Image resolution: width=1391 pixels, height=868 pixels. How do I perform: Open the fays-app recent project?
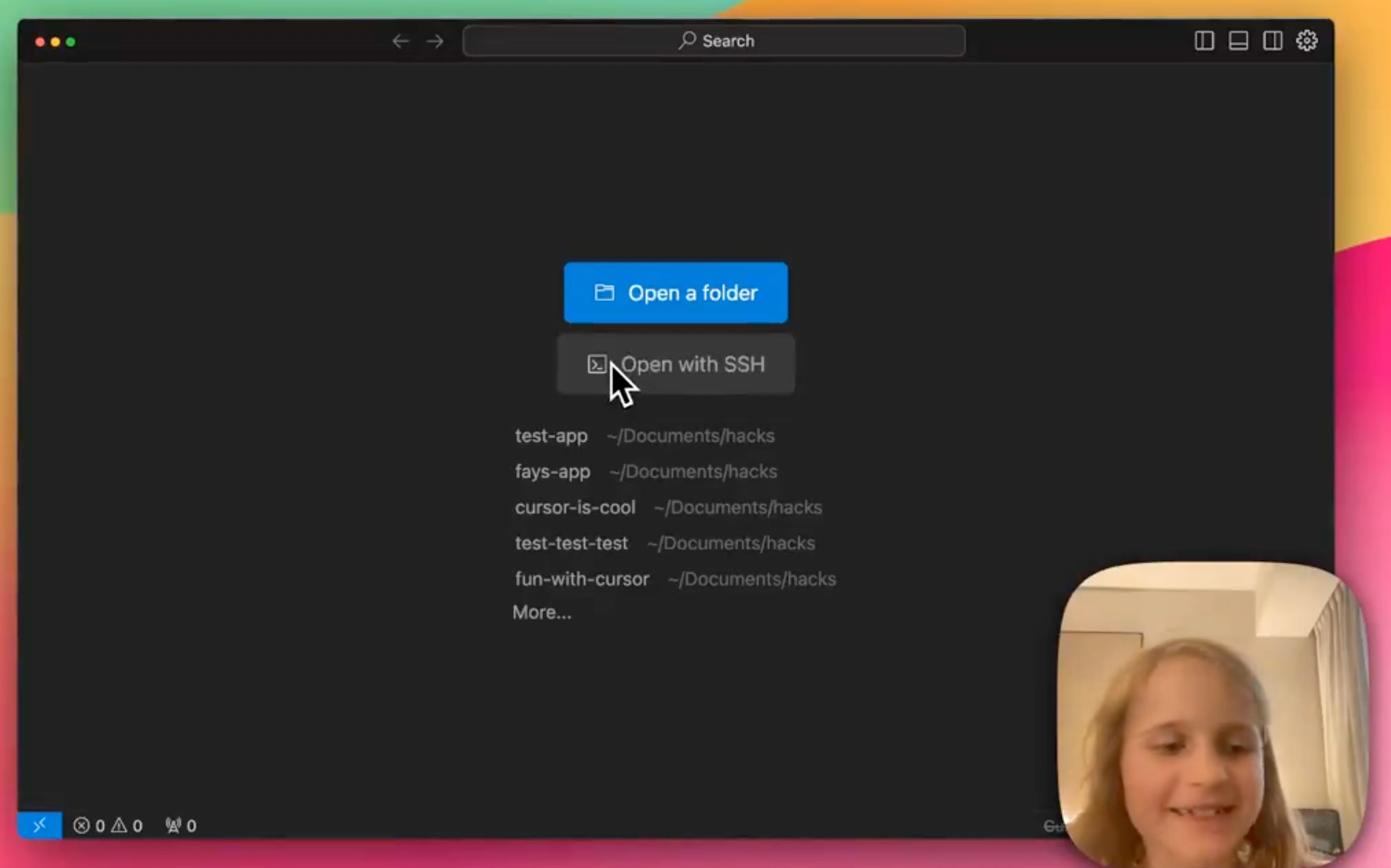coord(552,471)
